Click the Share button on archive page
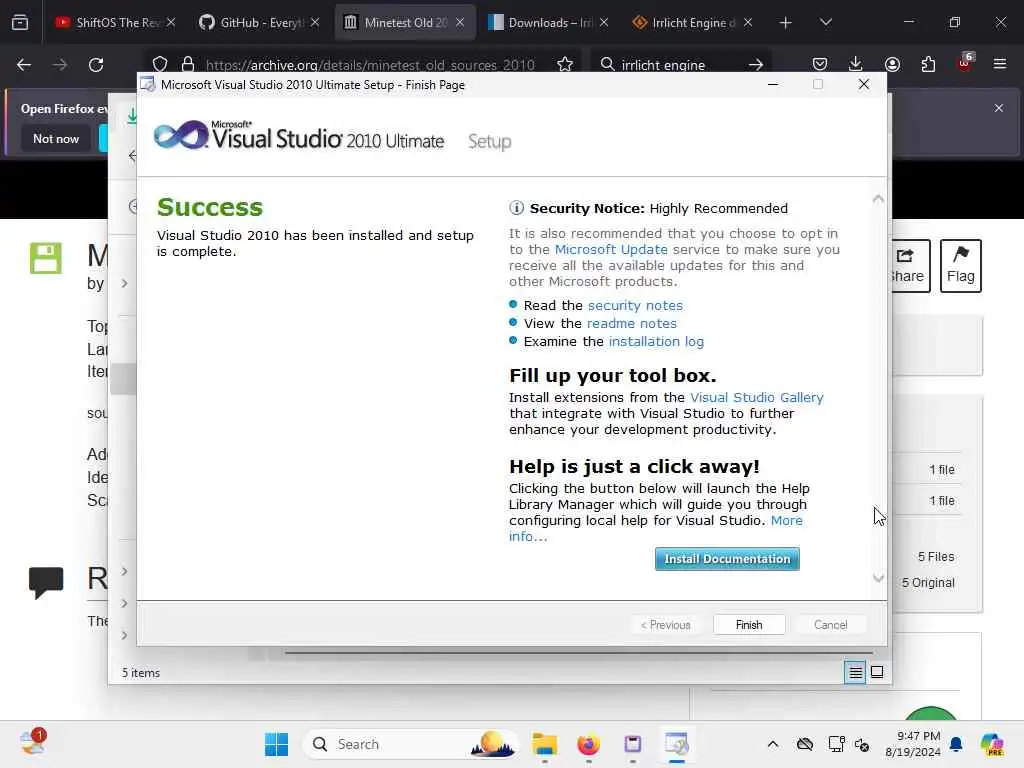Image resolution: width=1024 pixels, height=768 pixels. click(x=909, y=265)
